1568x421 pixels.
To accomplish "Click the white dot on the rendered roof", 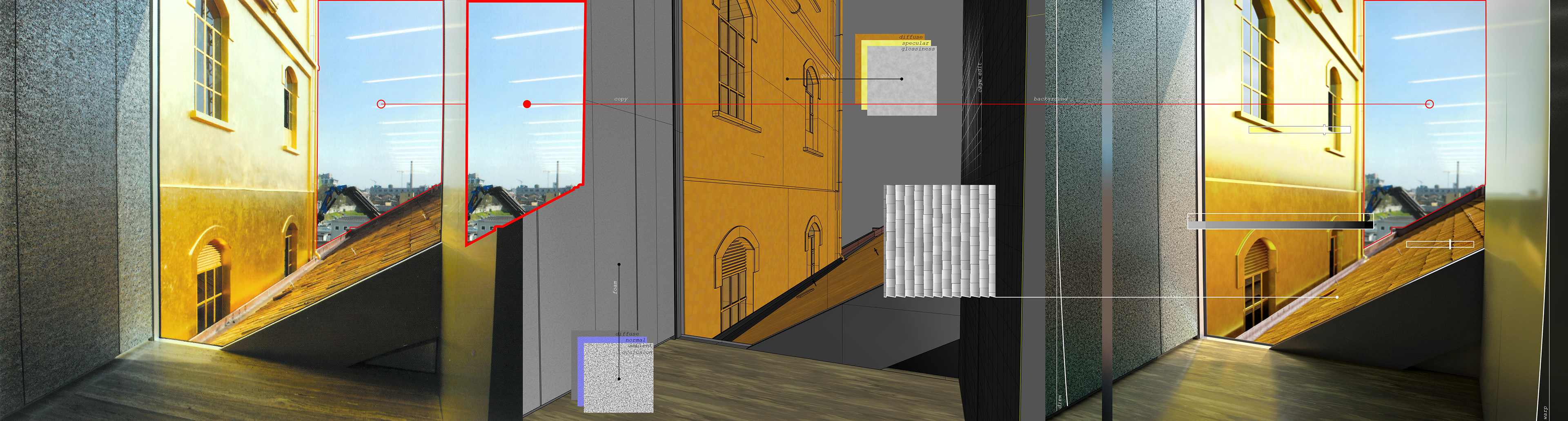I will [1337, 297].
